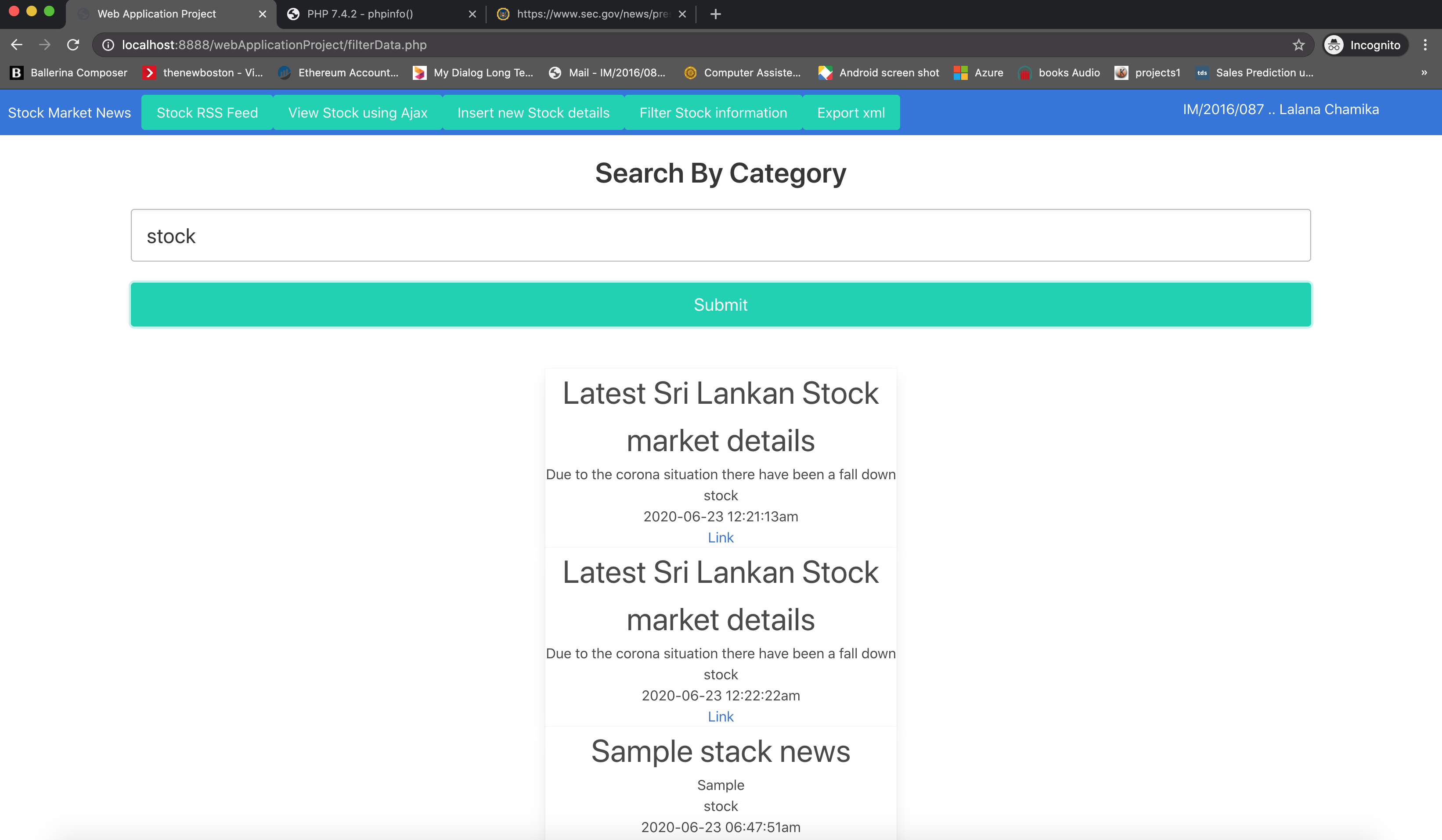Screen dimensions: 1442x840
Task: Open Chrome three-dot menu
Action: (1425, 45)
